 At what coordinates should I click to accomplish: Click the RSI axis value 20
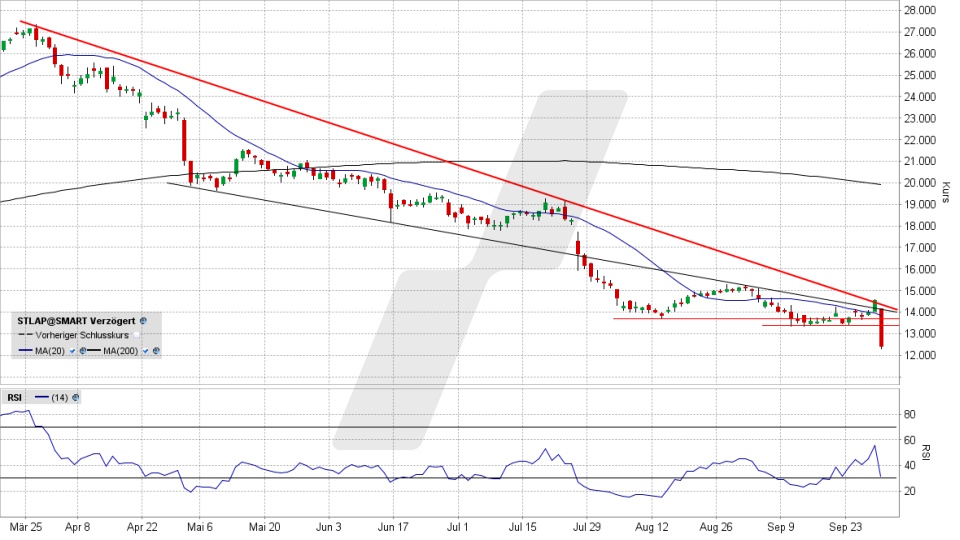pyautogui.click(x=910, y=492)
